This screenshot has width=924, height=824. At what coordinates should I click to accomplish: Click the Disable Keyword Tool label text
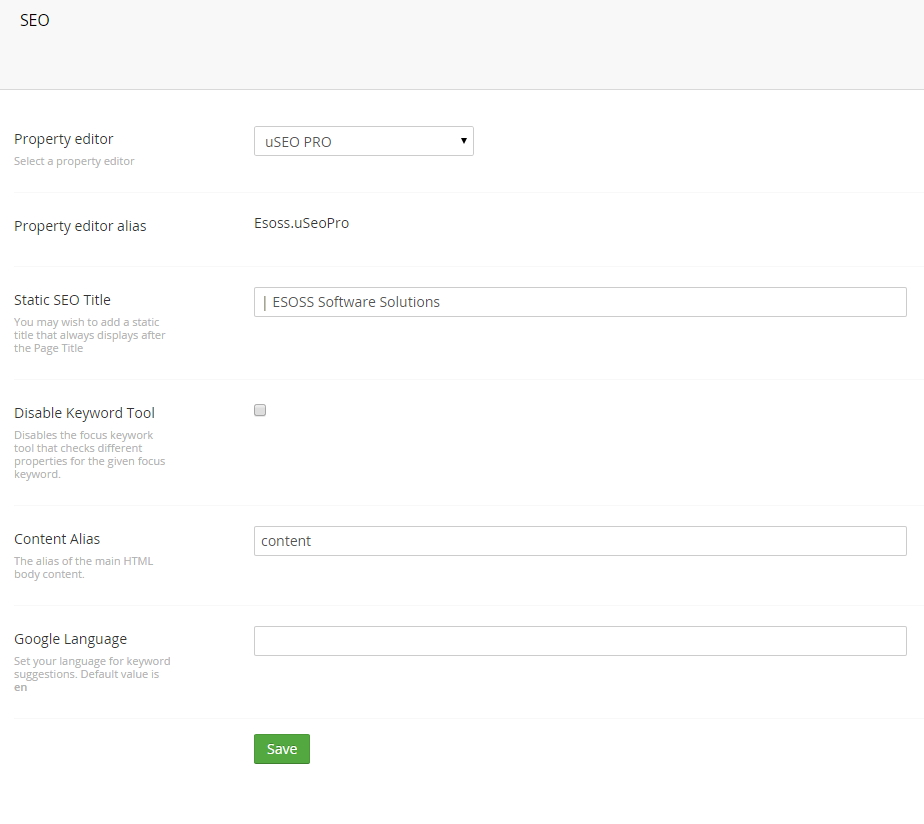(x=84, y=413)
